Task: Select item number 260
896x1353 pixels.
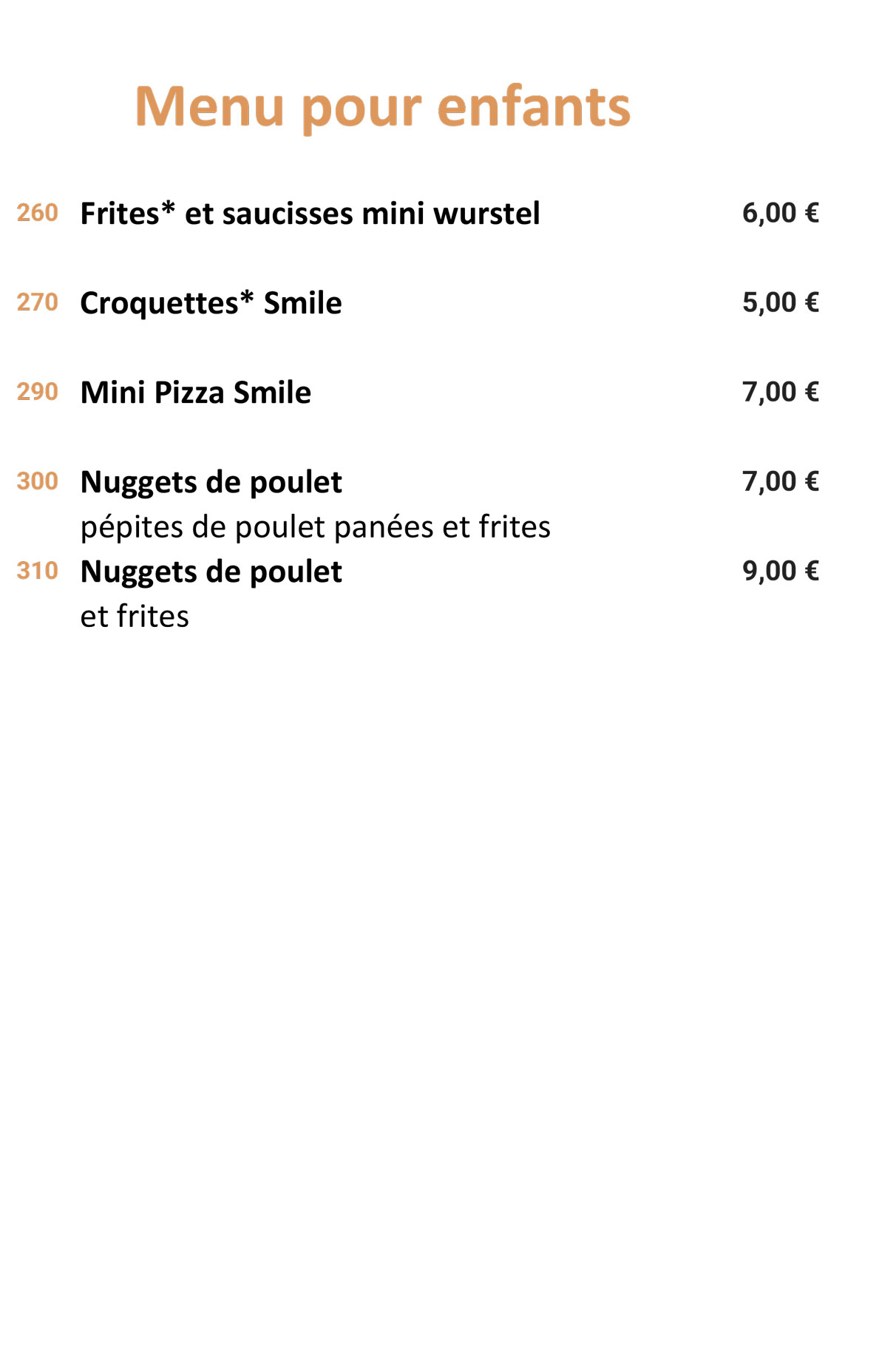Action: click(x=38, y=213)
